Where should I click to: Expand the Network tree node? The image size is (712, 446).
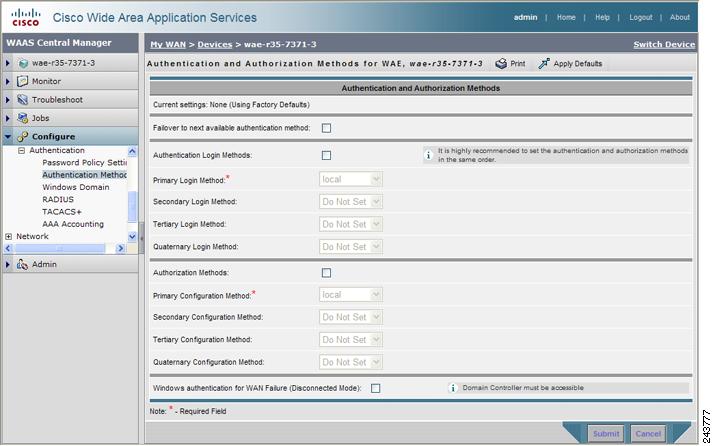tap(8, 237)
